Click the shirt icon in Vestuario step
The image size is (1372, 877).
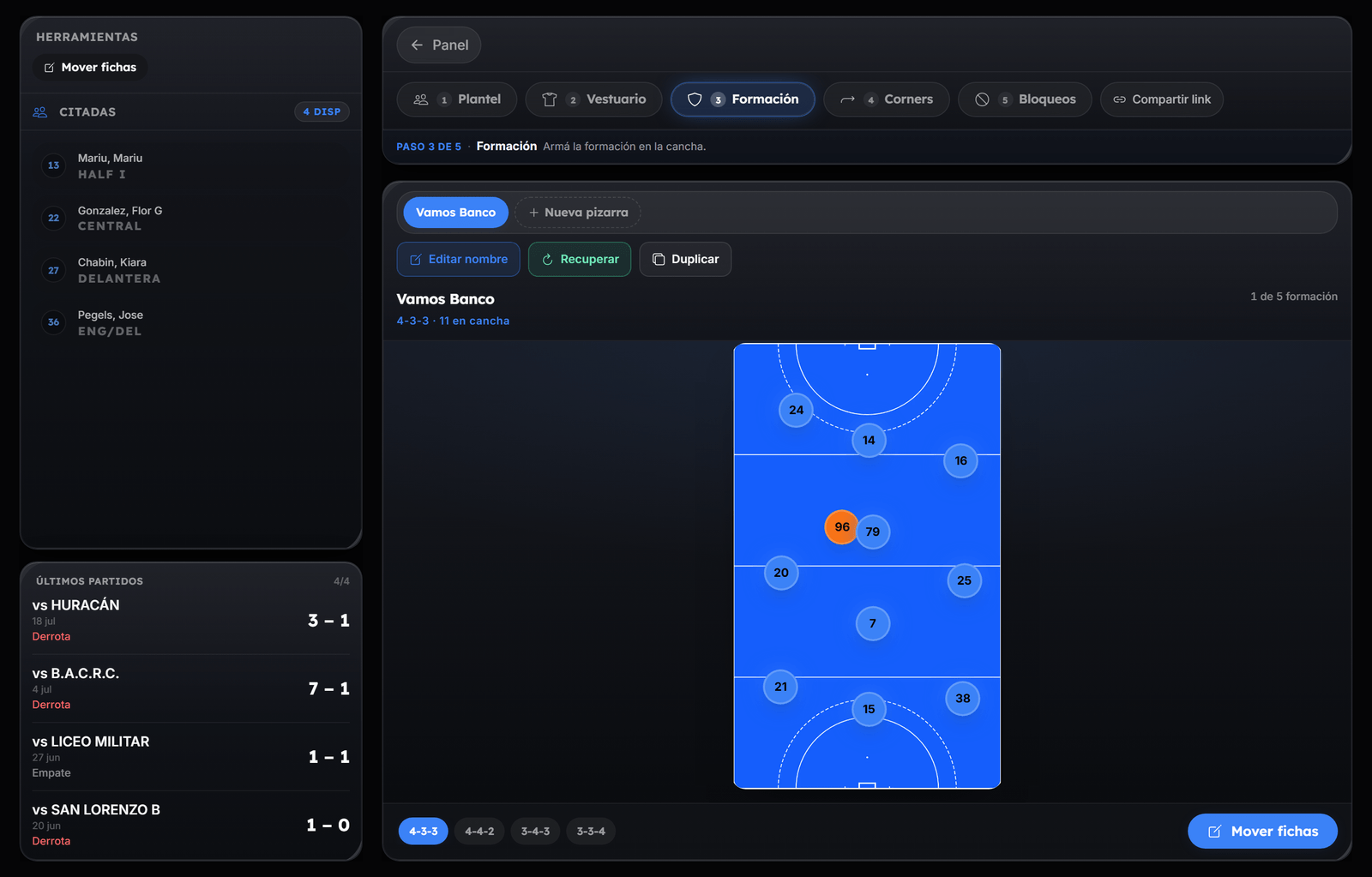tap(550, 99)
